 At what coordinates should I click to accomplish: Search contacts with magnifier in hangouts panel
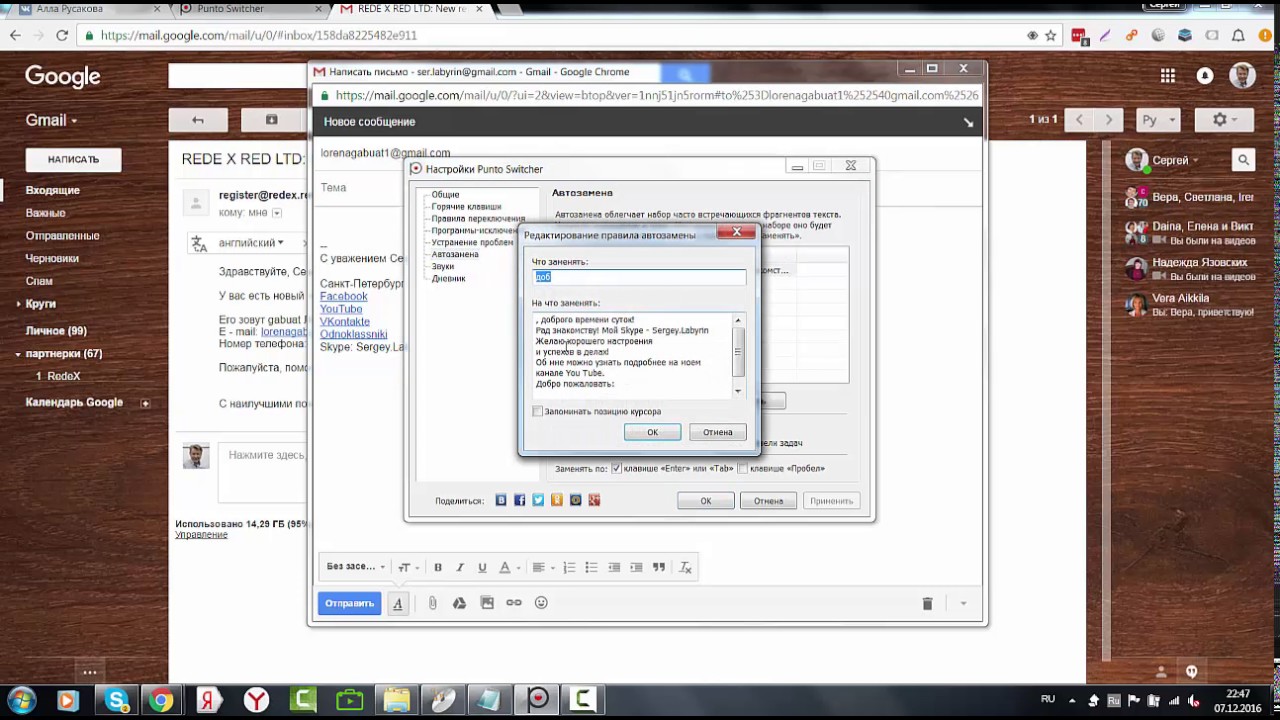(1243, 160)
